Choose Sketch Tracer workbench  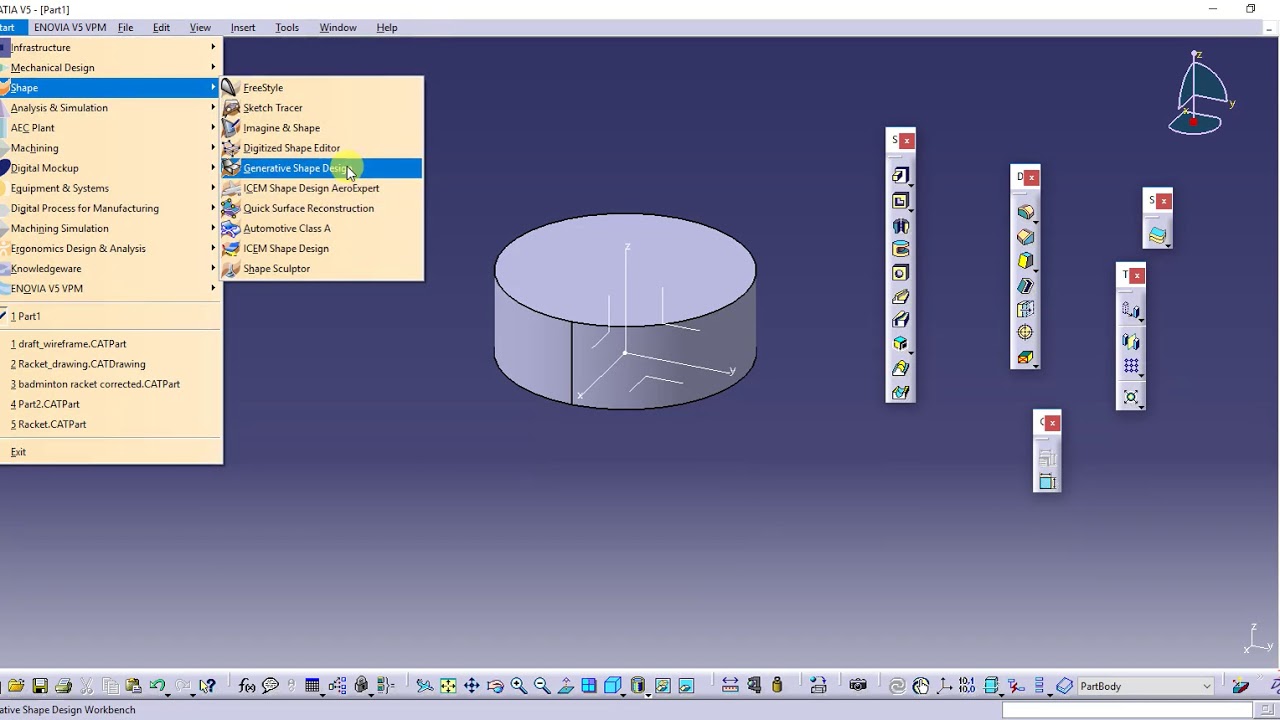click(321, 108)
